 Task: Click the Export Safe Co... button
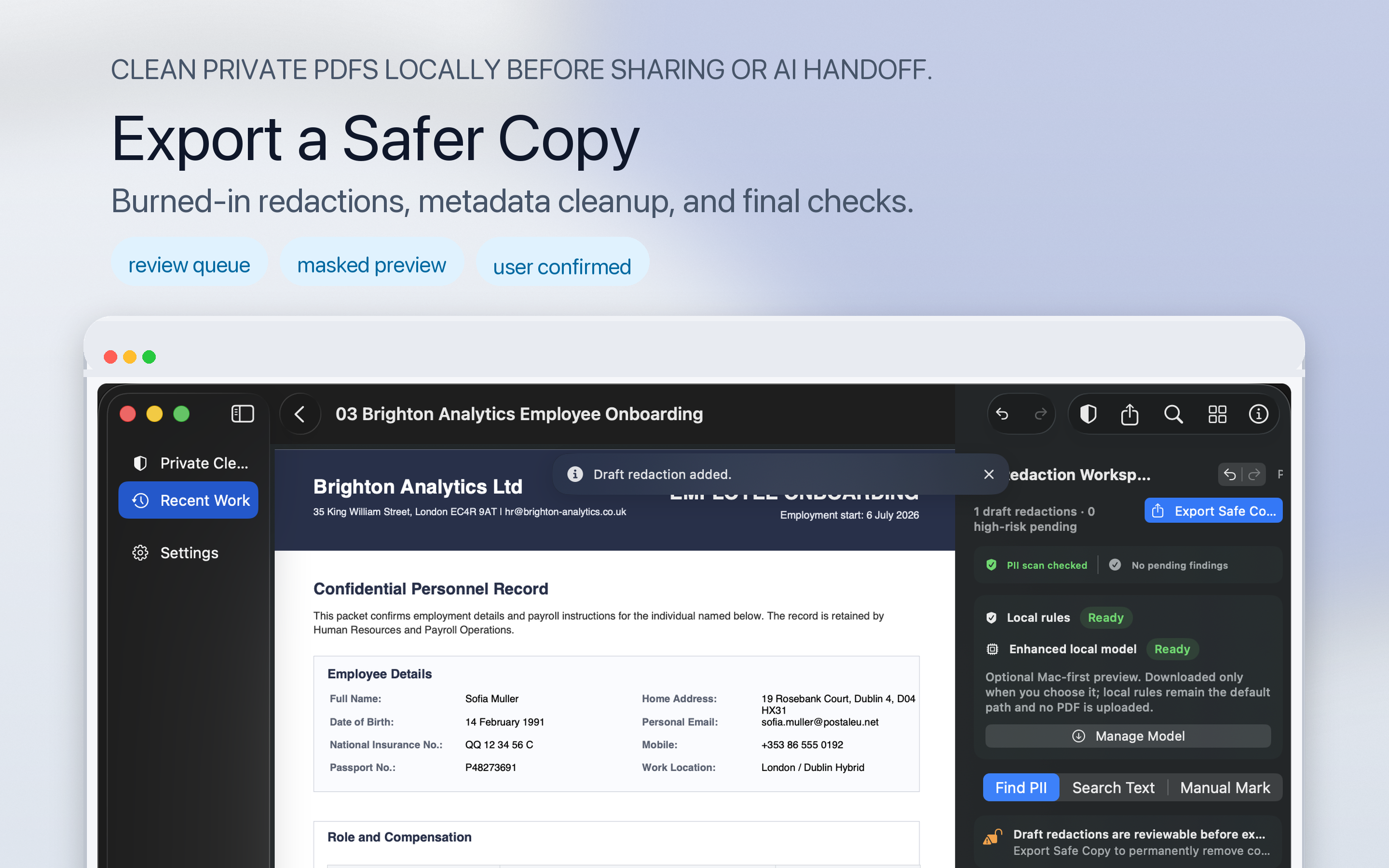click(x=1213, y=510)
